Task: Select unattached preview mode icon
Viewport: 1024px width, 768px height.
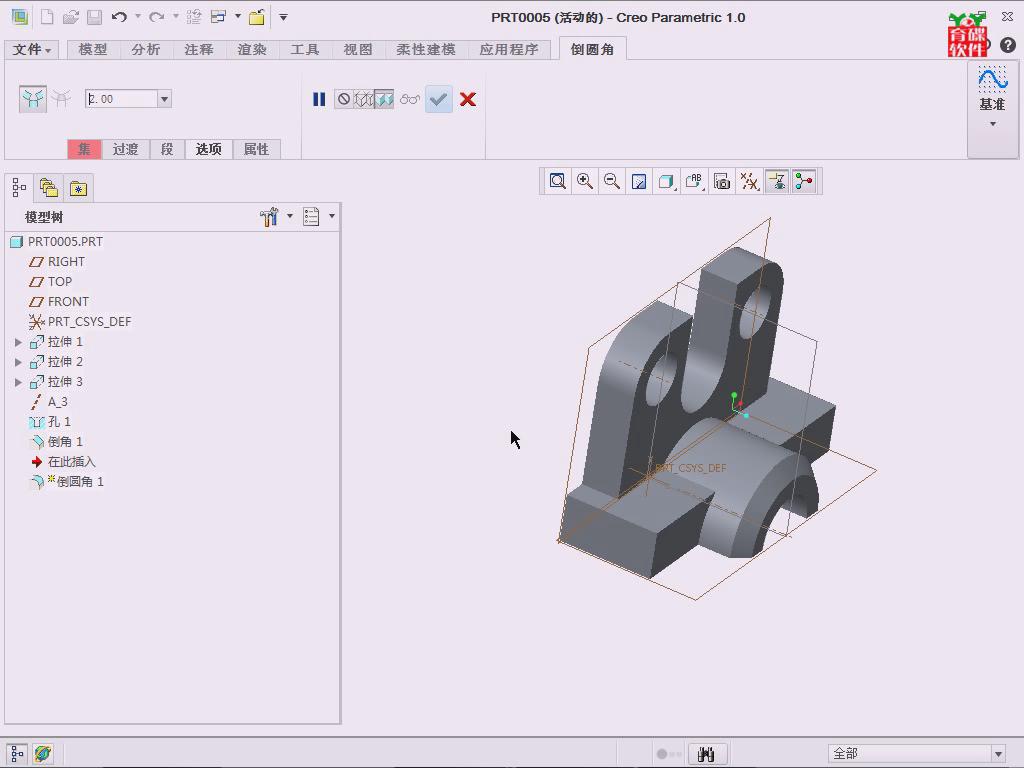Action: [364, 99]
